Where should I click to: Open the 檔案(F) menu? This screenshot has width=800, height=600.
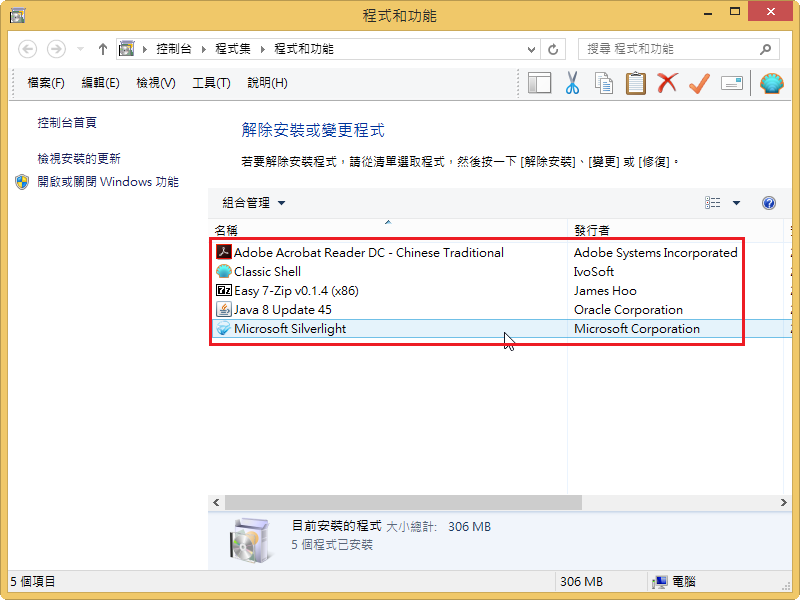46,83
